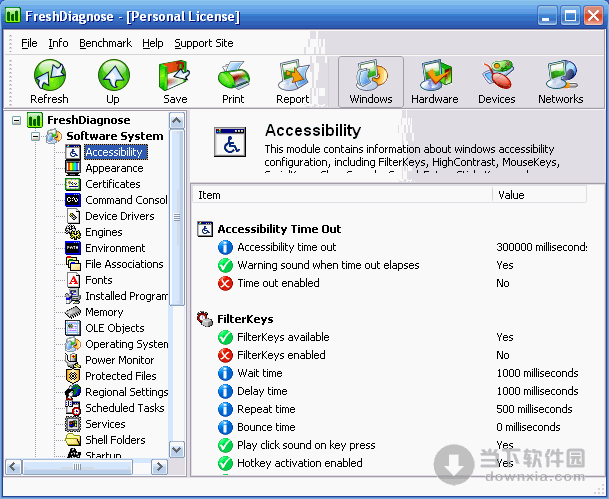Open the File menu
609x499 pixels.
(x=29, y=43)
